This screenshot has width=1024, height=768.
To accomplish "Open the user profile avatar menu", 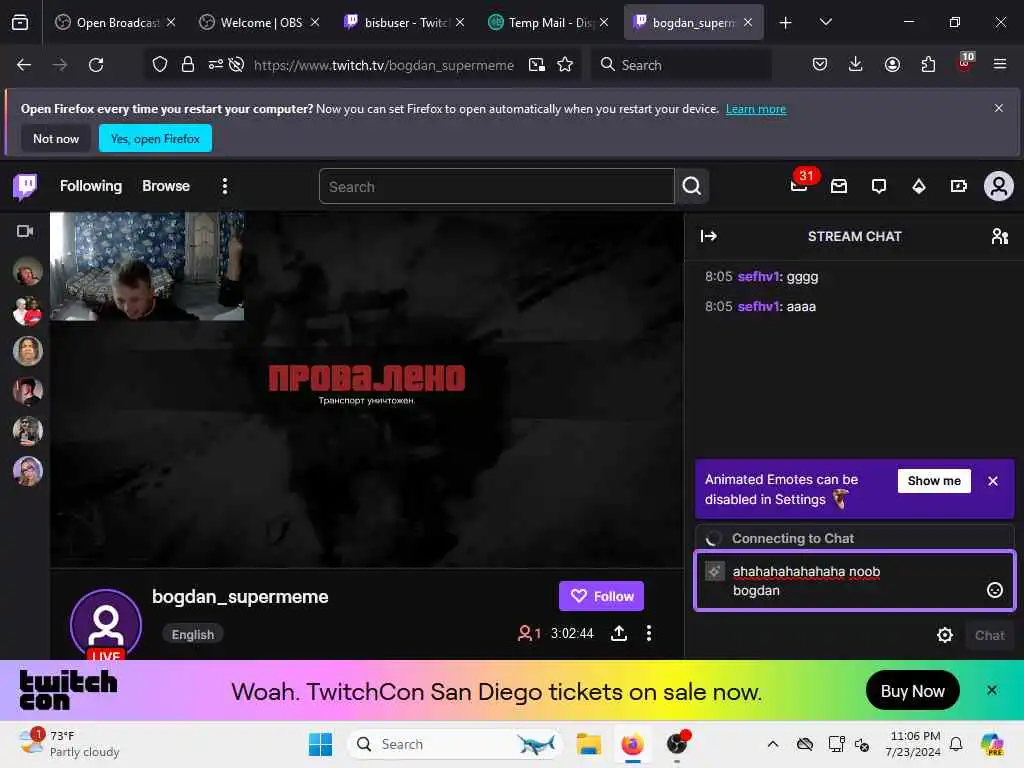I will pos(999,187).
